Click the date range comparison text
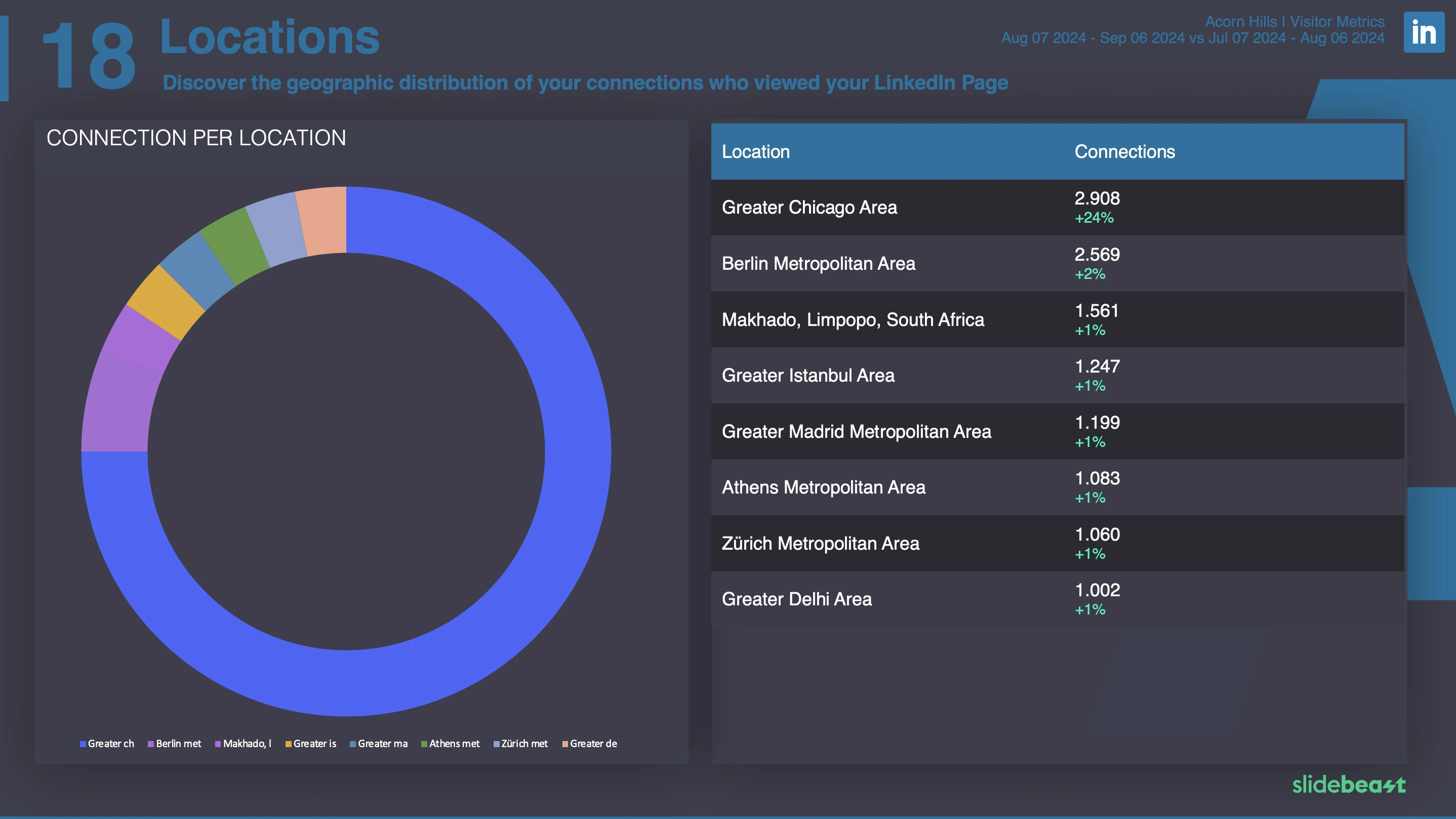Screen dimensions: 1456x819 (x=1193, y=38)
